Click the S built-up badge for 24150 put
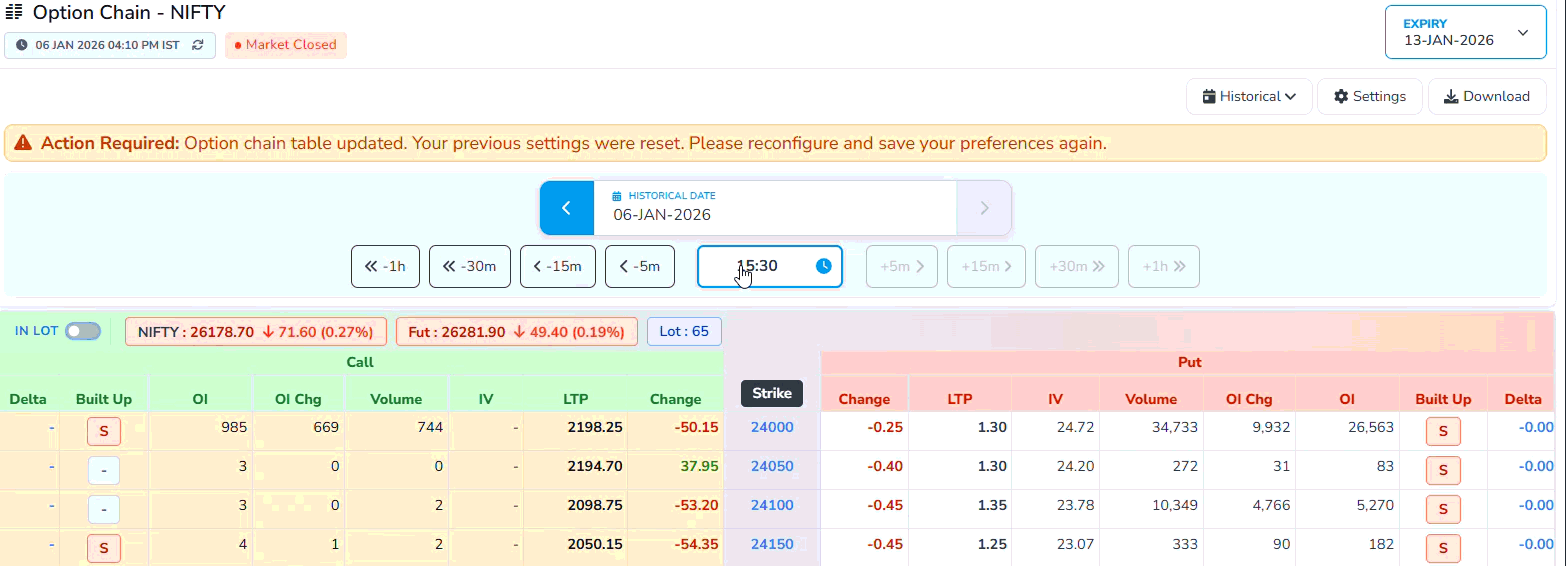Screen dimensions: 1566x566 coord(1443,548)
